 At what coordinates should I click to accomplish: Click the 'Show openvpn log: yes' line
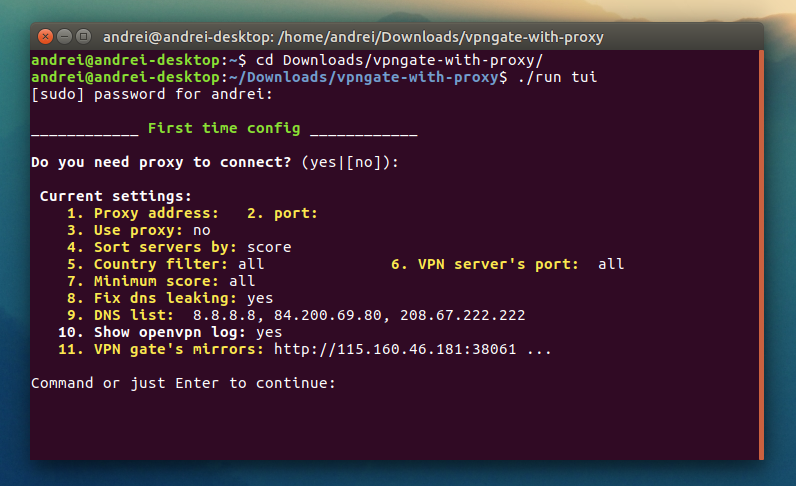coord(170,332)
